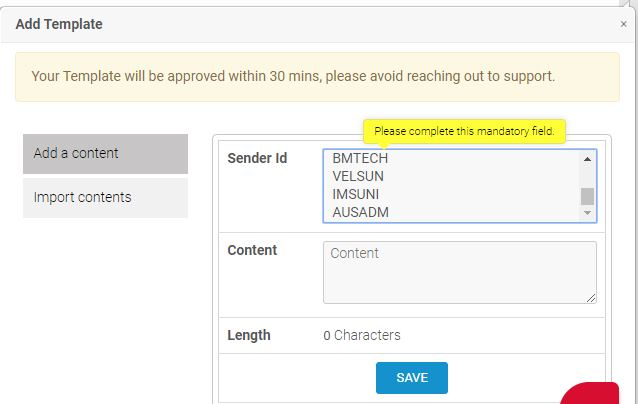Click the yellow mandatory field tooltip

point(465,131)
